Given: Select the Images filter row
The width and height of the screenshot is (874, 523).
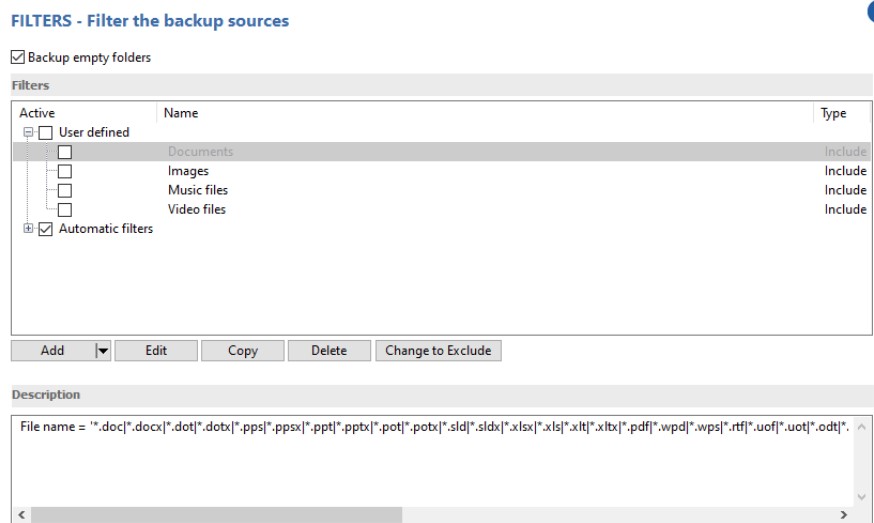Looking at the screenshot, I should coord(188,171).
